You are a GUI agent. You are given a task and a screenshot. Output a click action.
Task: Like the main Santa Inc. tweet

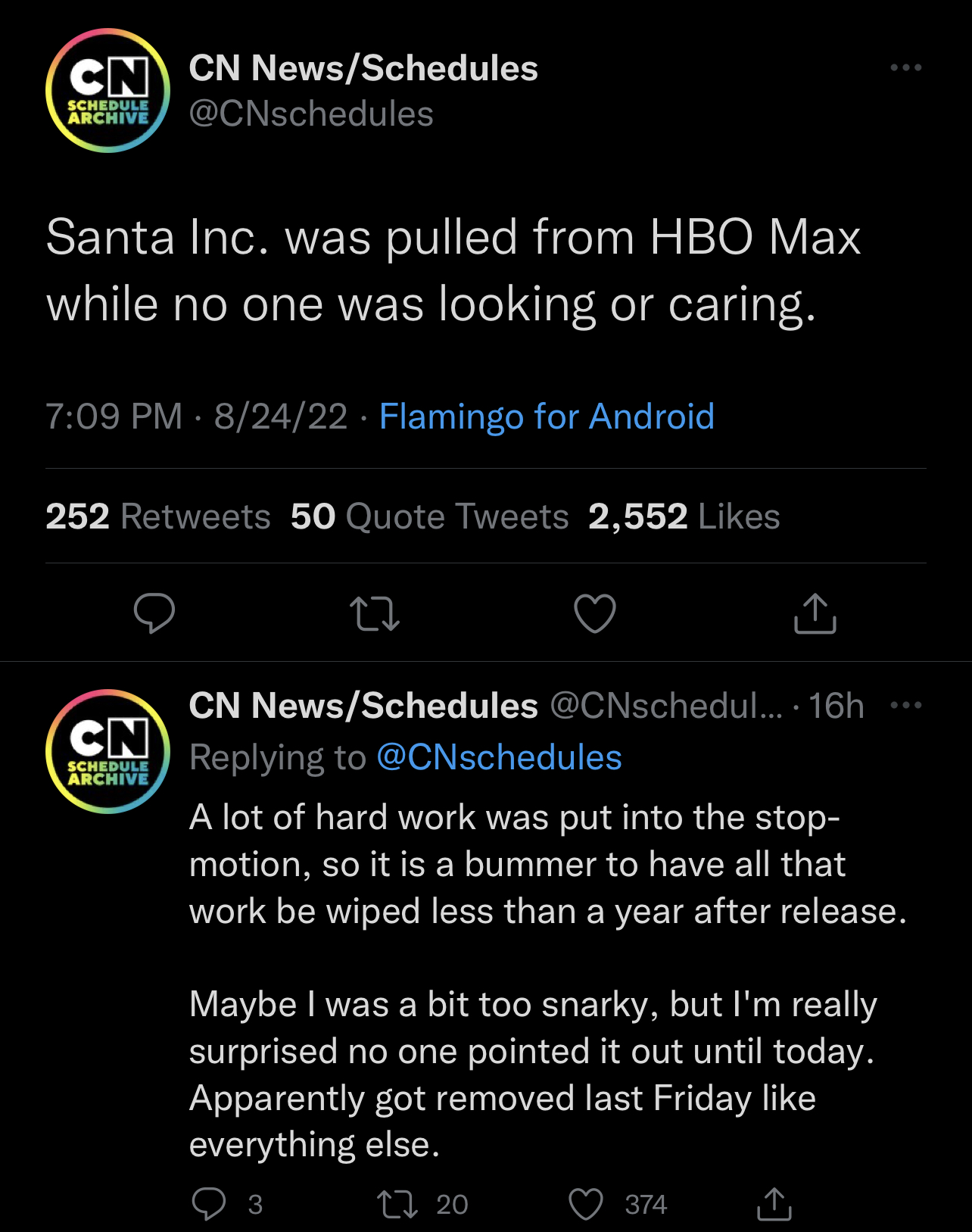(595, 613)
